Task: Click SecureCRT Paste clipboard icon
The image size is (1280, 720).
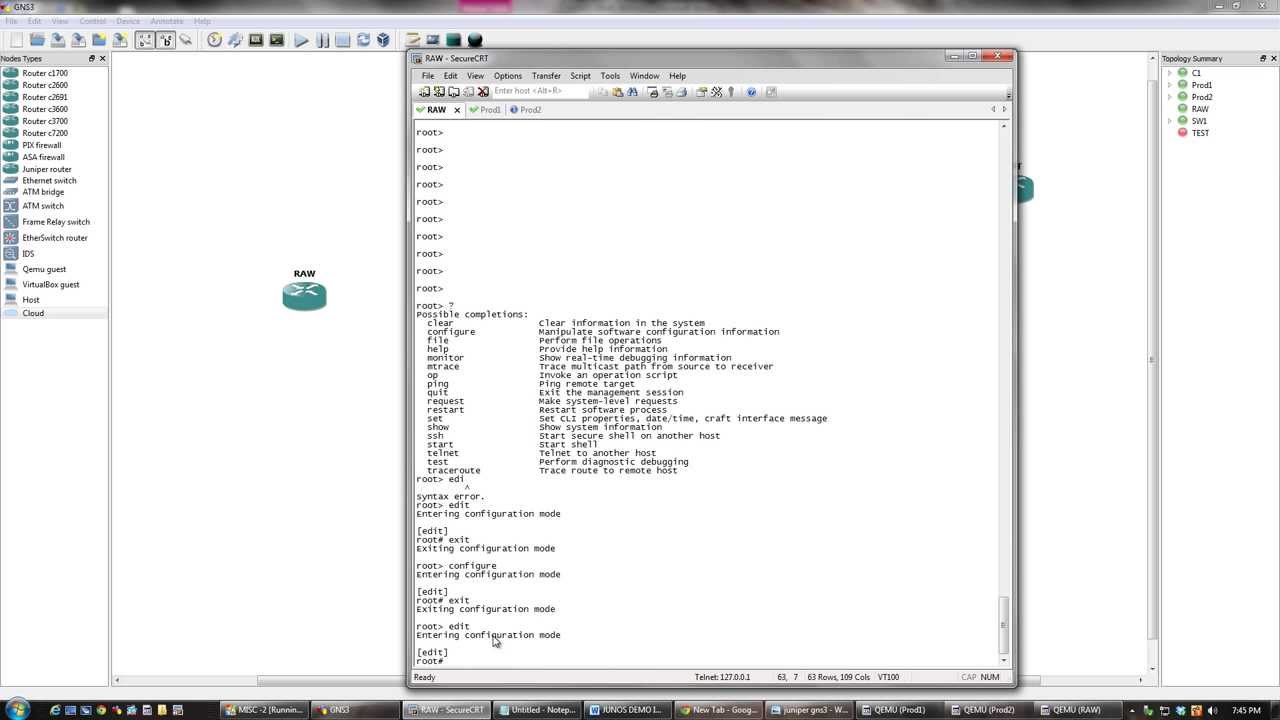Action: point(617,92)
